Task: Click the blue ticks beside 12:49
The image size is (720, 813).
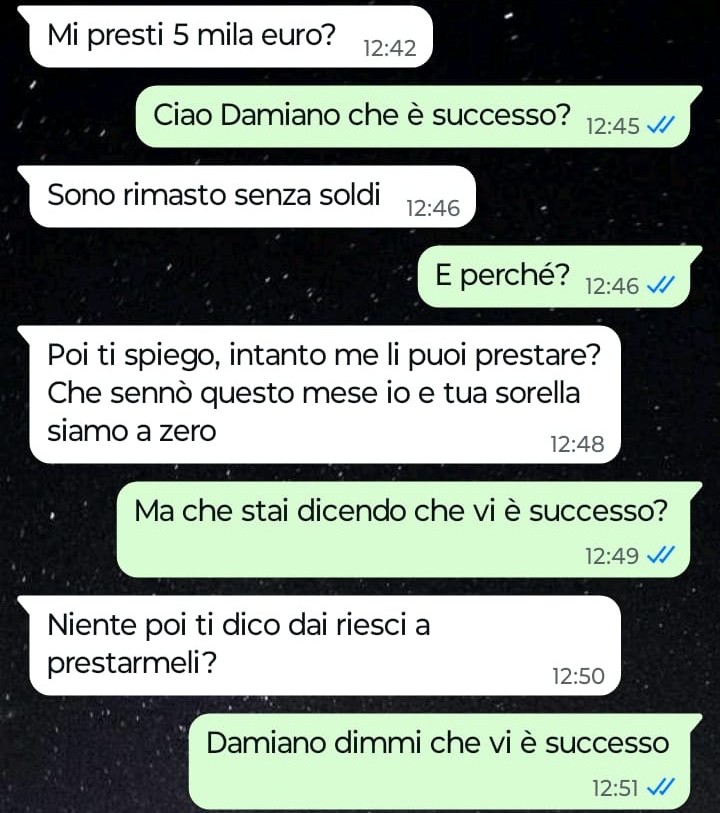Action: point(661,555)
